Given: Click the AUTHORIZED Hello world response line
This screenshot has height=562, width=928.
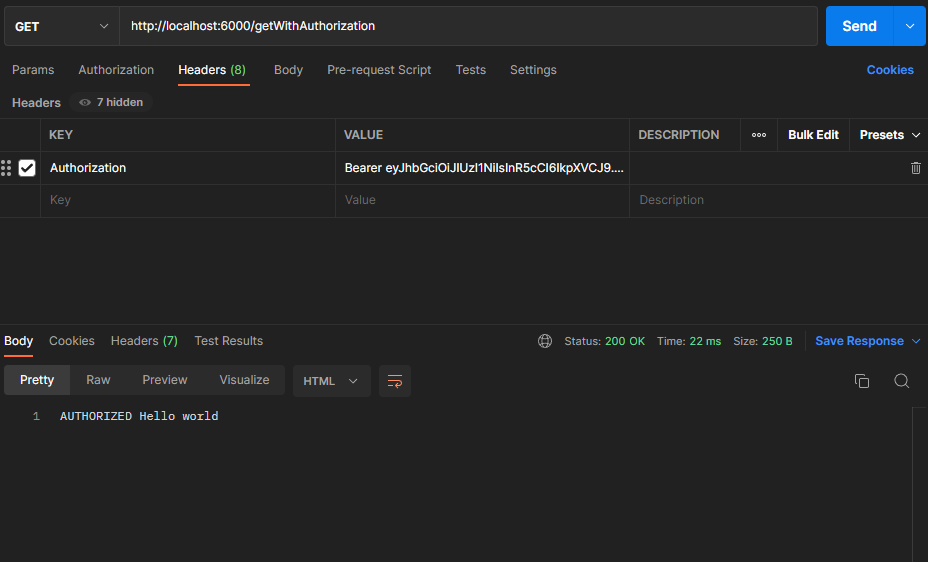Looking at the screenshot, I should 139,416.
